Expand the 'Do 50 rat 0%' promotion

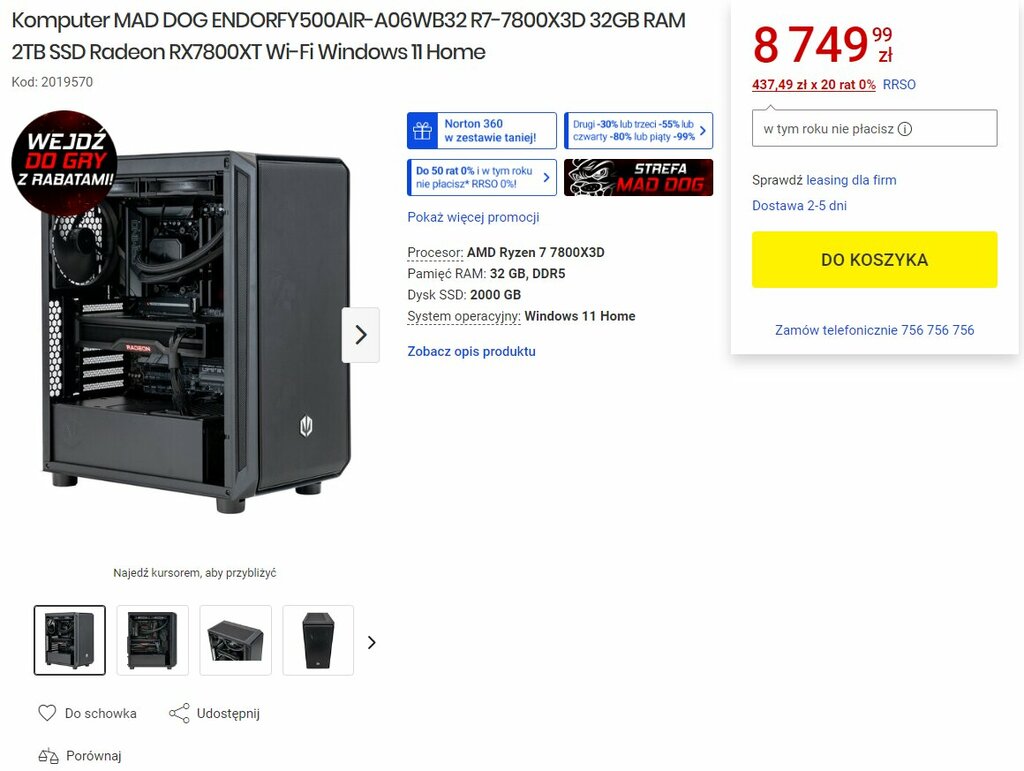[x=481, y=178]
